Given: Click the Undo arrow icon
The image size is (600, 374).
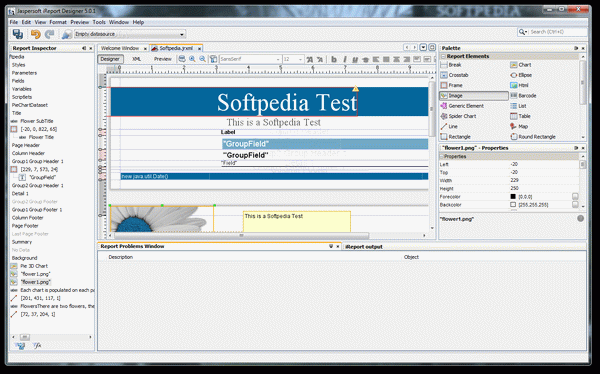Looking at the screenshot, I should pos(36,34).
